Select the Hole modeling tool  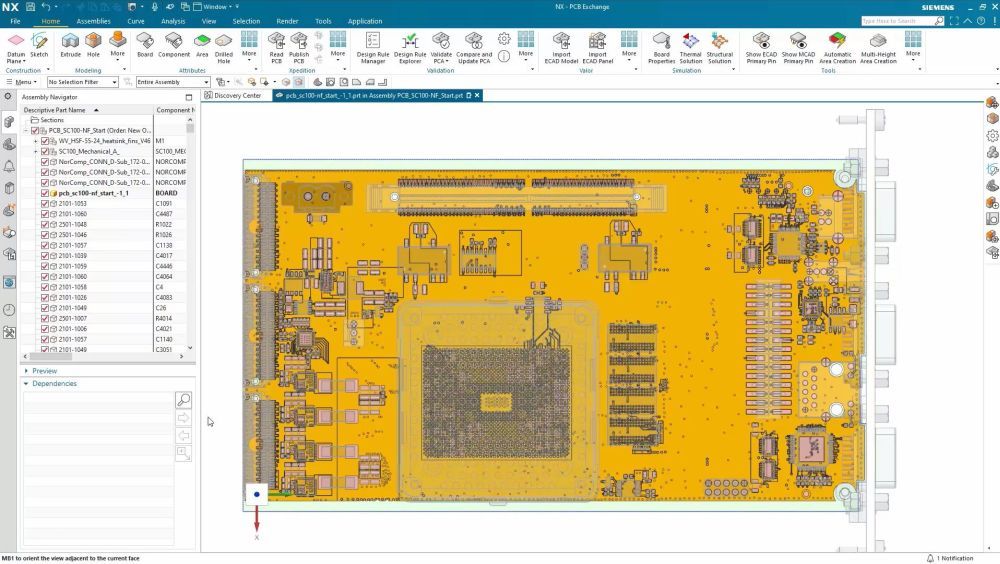tap(93, 45)
